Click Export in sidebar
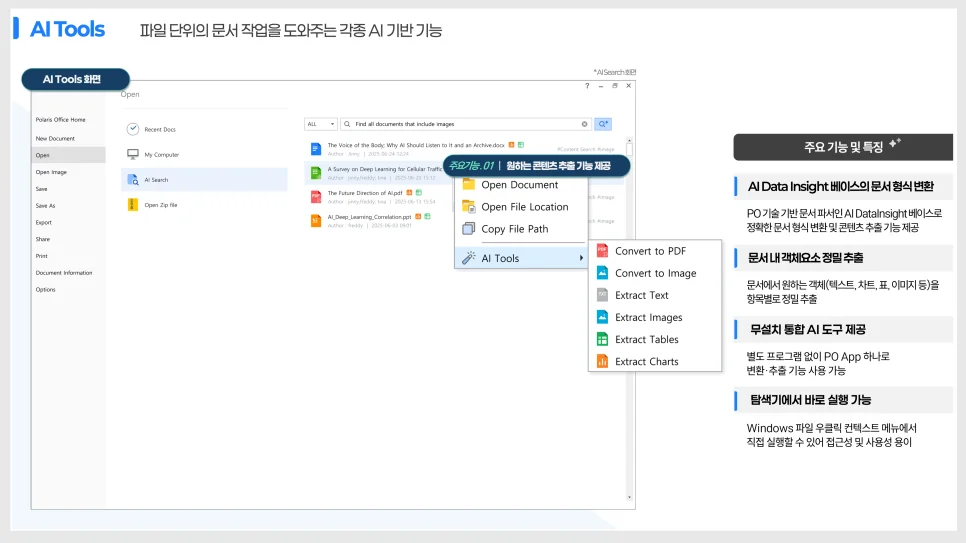Screen dimensions: 966x543 coord(43,222)
